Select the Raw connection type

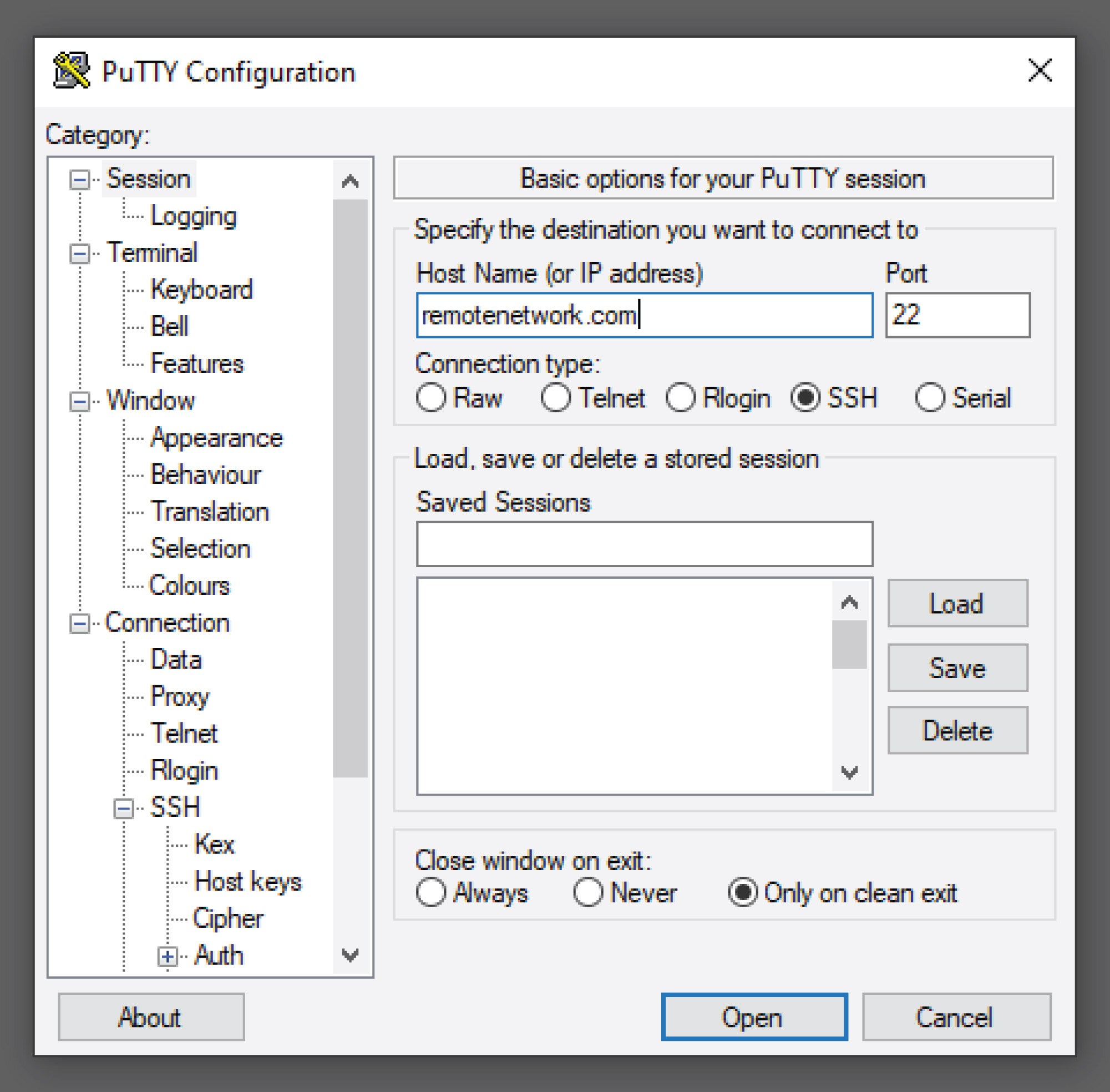point(431,397)
